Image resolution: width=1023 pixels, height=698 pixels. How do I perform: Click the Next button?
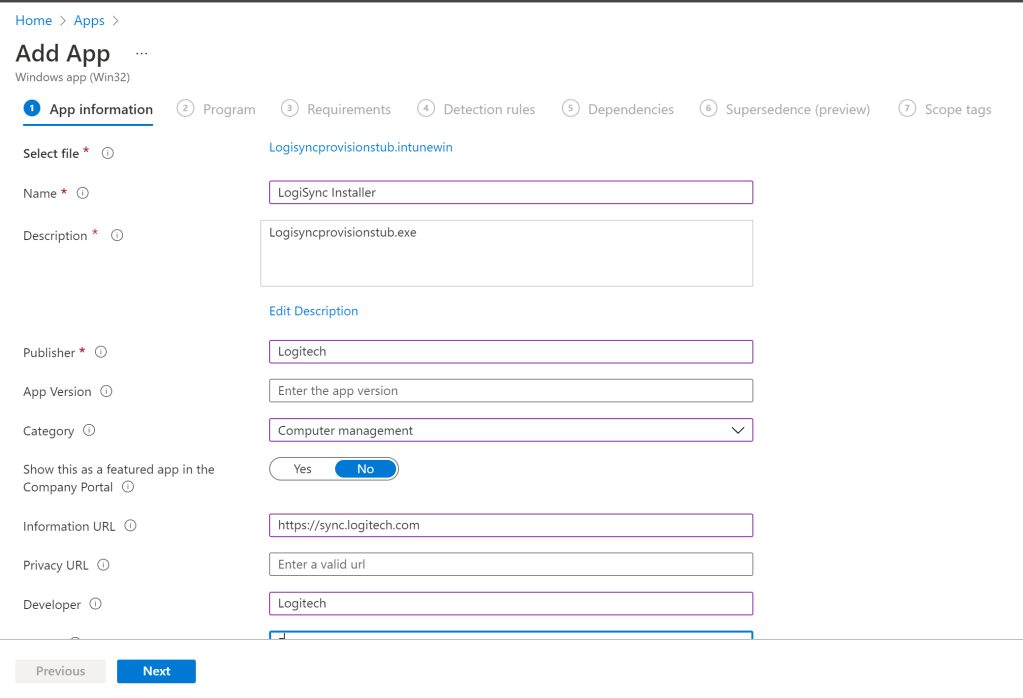pos(156,671)
